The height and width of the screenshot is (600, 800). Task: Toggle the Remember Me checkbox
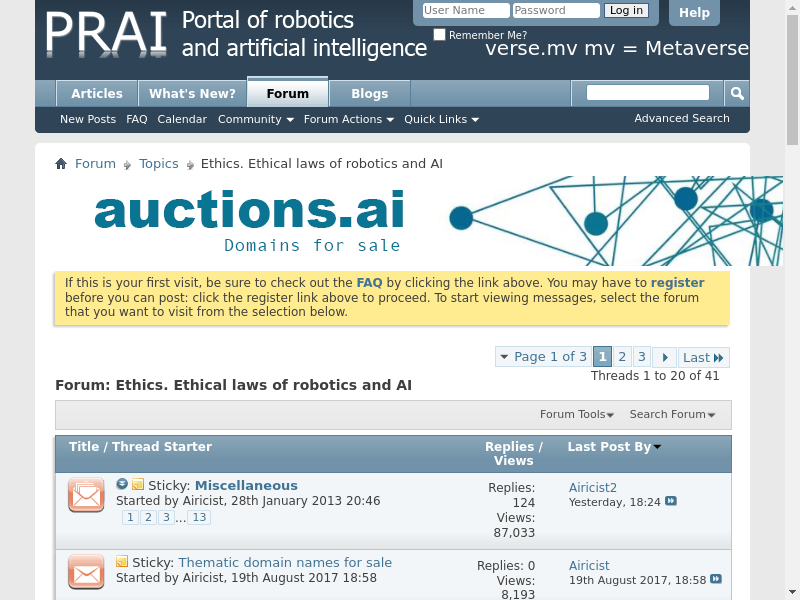pyautogui.click(x=439, y=34)
